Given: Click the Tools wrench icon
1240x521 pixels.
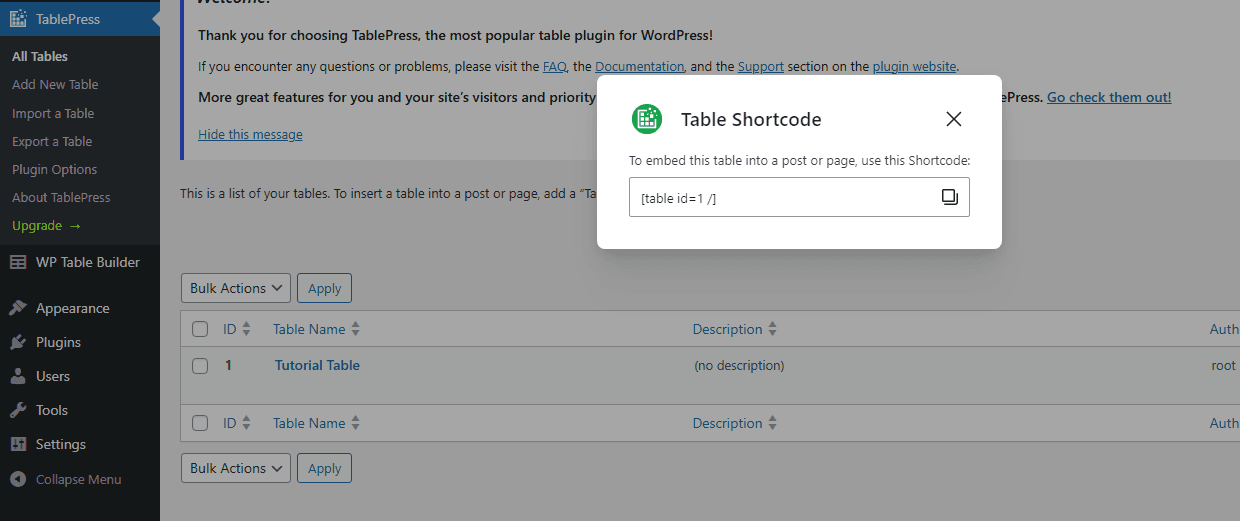Looking at the screenshot, I should (18, 410).
